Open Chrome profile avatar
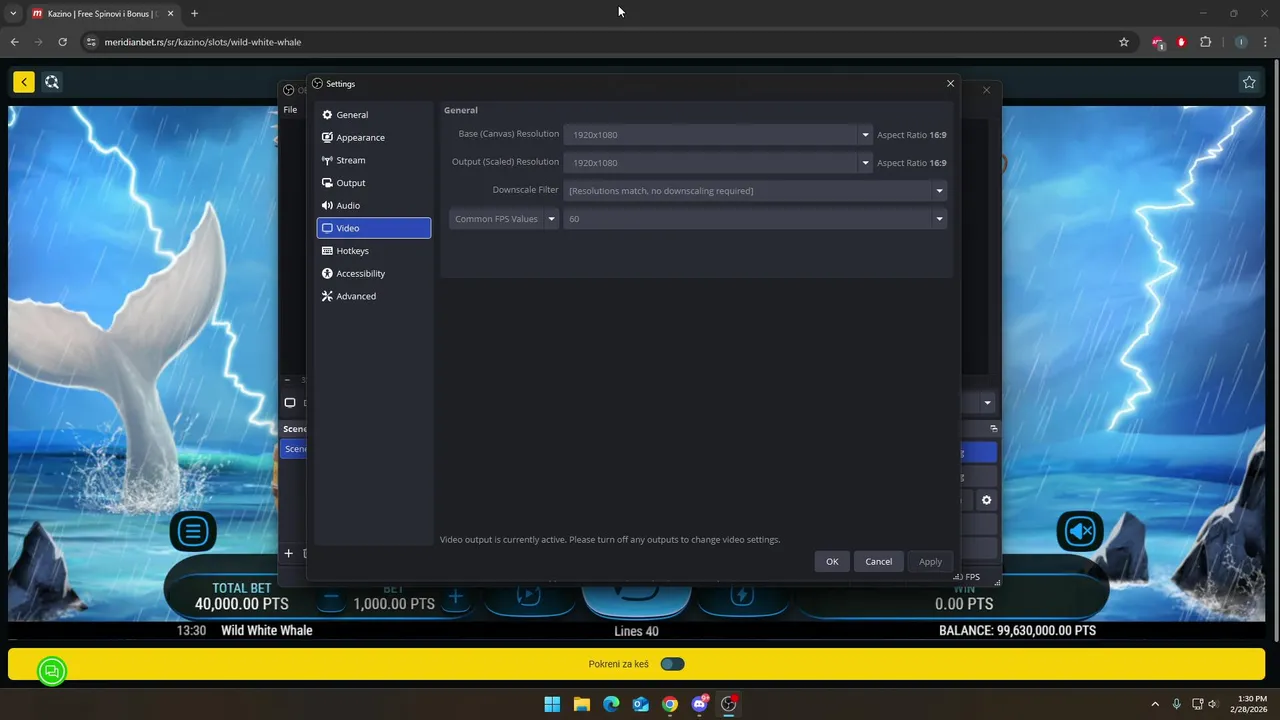1280x720 pixels. click(x=1241, y=42)
